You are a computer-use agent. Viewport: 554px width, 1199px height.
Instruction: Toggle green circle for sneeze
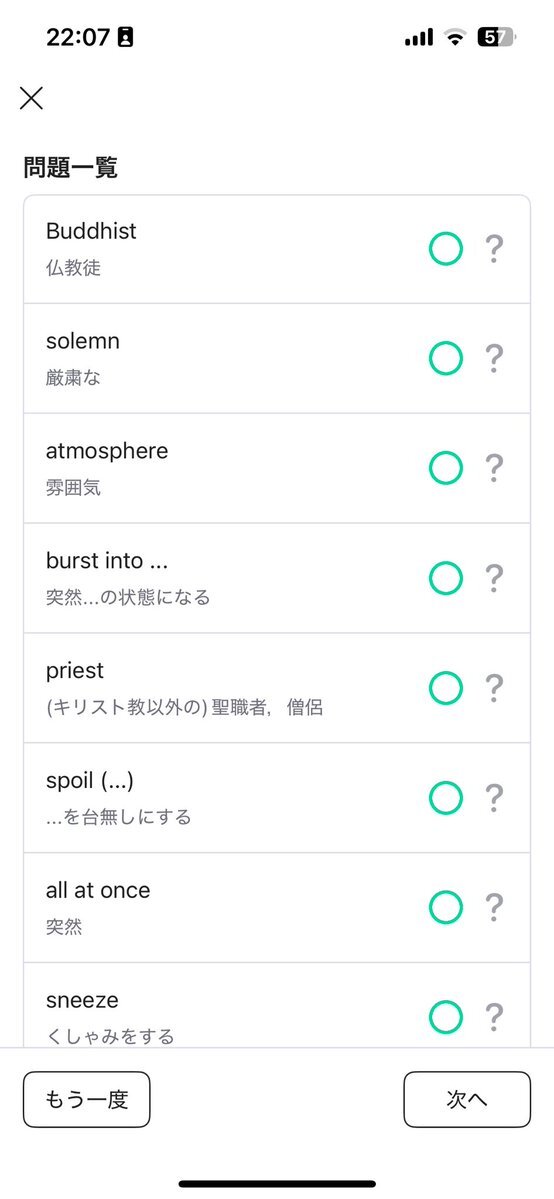(x=446, y=1018)
